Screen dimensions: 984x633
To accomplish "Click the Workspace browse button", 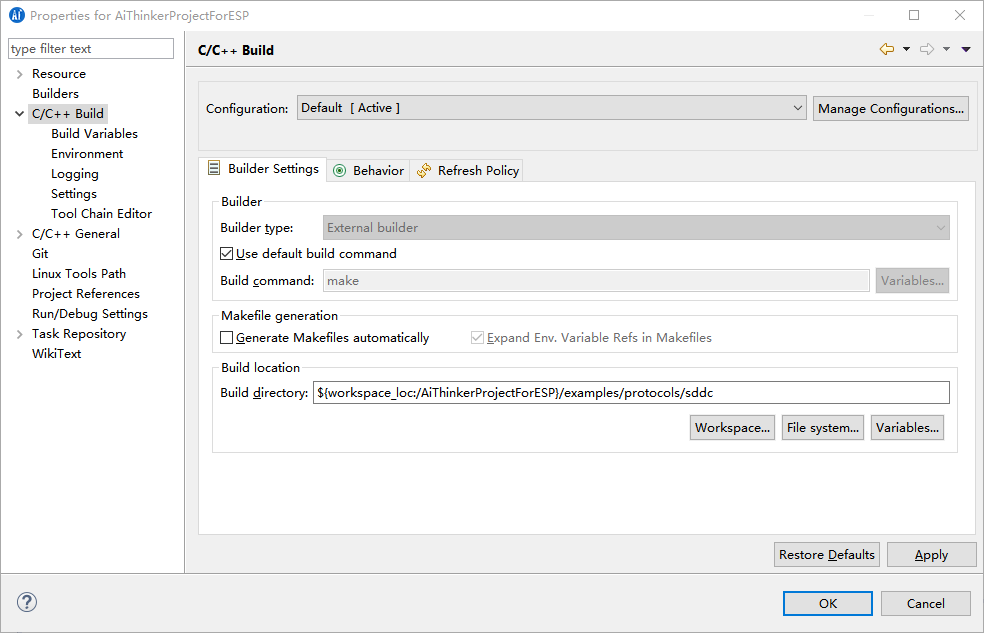I will (x=733, y=428).
